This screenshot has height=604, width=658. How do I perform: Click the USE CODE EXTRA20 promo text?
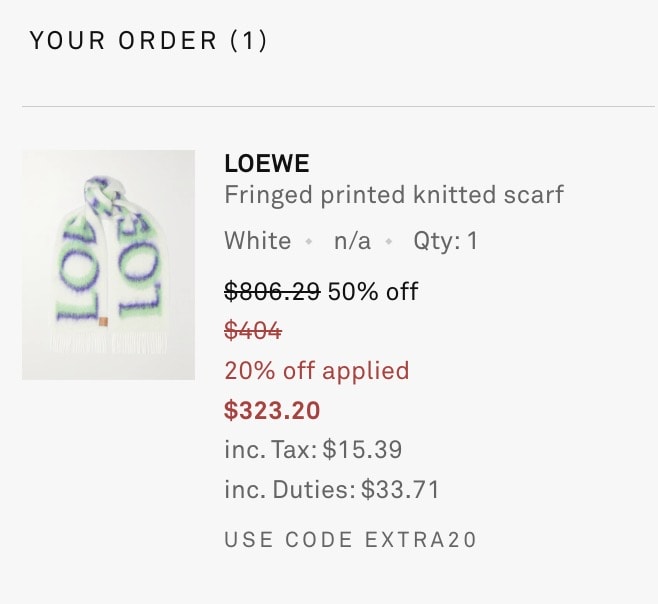[351, 540]
